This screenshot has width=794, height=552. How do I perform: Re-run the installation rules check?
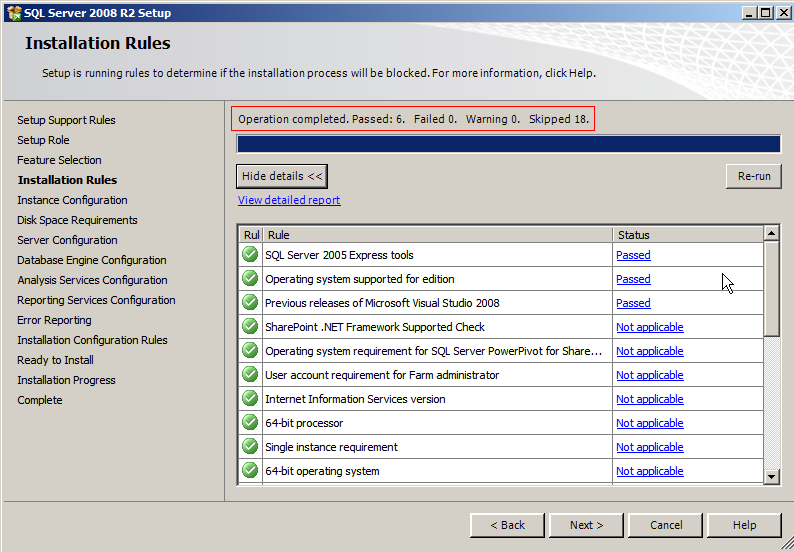(754, 176)
